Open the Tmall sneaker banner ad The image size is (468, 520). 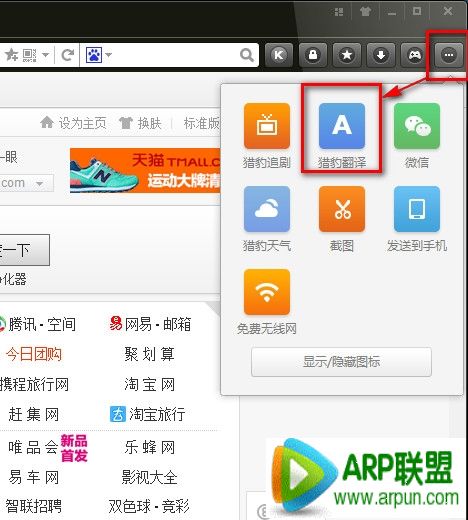click(145, 170)
